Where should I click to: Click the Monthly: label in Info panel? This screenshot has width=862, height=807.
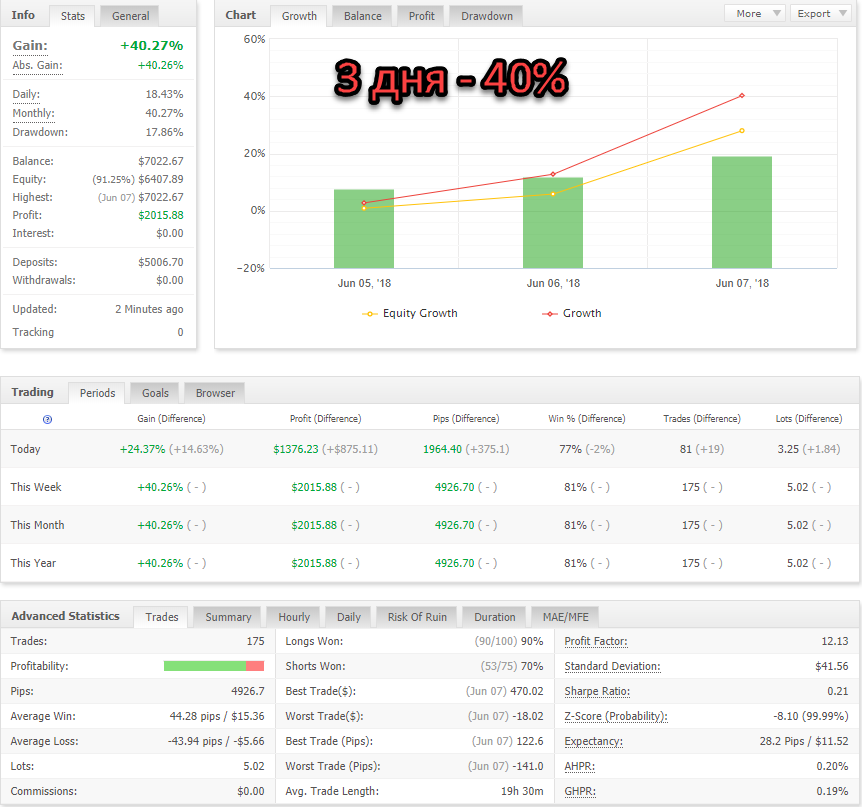coord(34,113)
